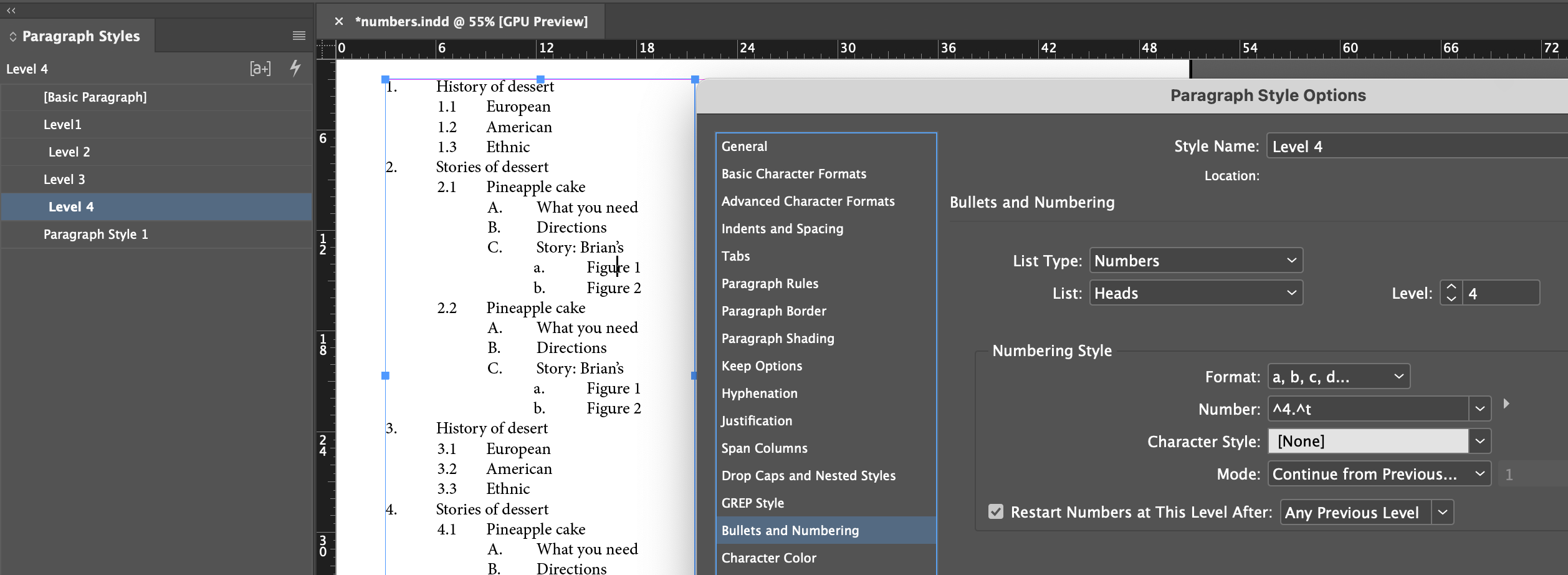Open the Format dropdown showing a, b, c, d
This screenshot has width=1568, height=575.
click(1337, 376)
